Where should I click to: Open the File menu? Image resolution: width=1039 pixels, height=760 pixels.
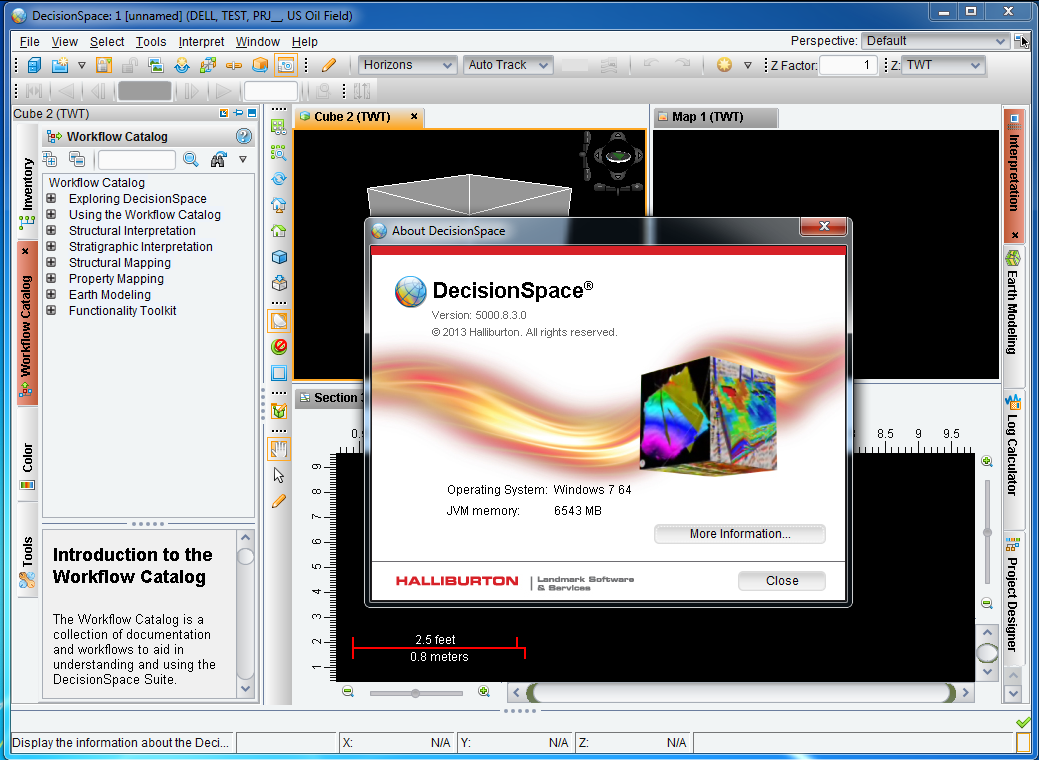coord(29,42)
